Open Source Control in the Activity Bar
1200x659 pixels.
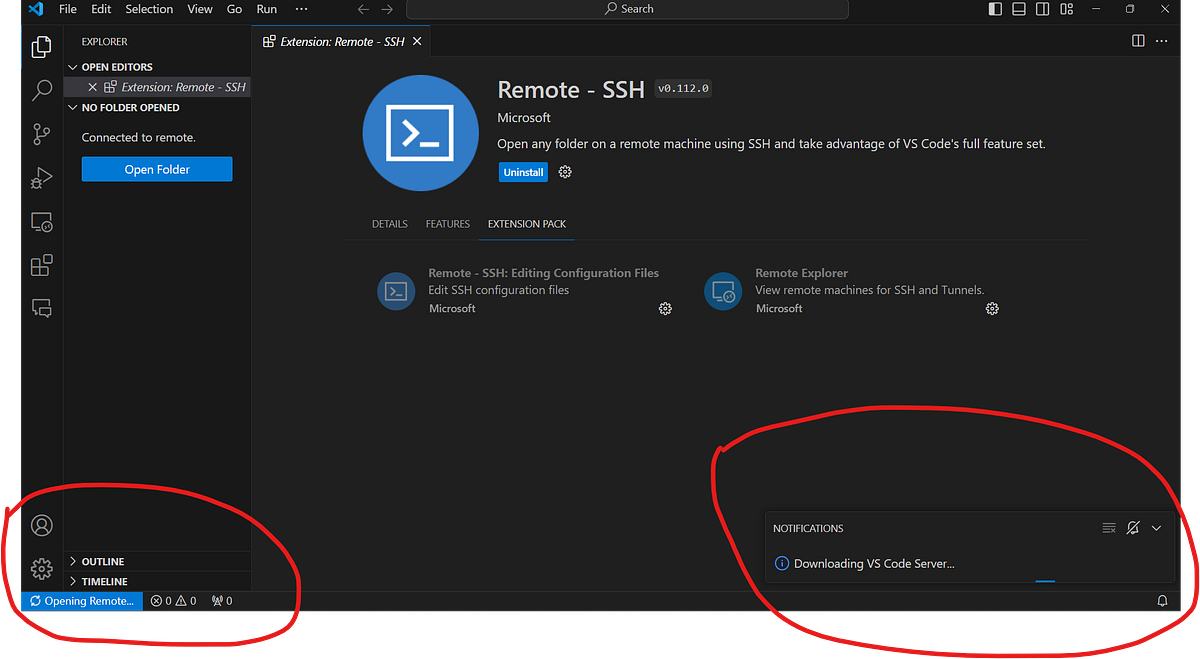point(41,133)
